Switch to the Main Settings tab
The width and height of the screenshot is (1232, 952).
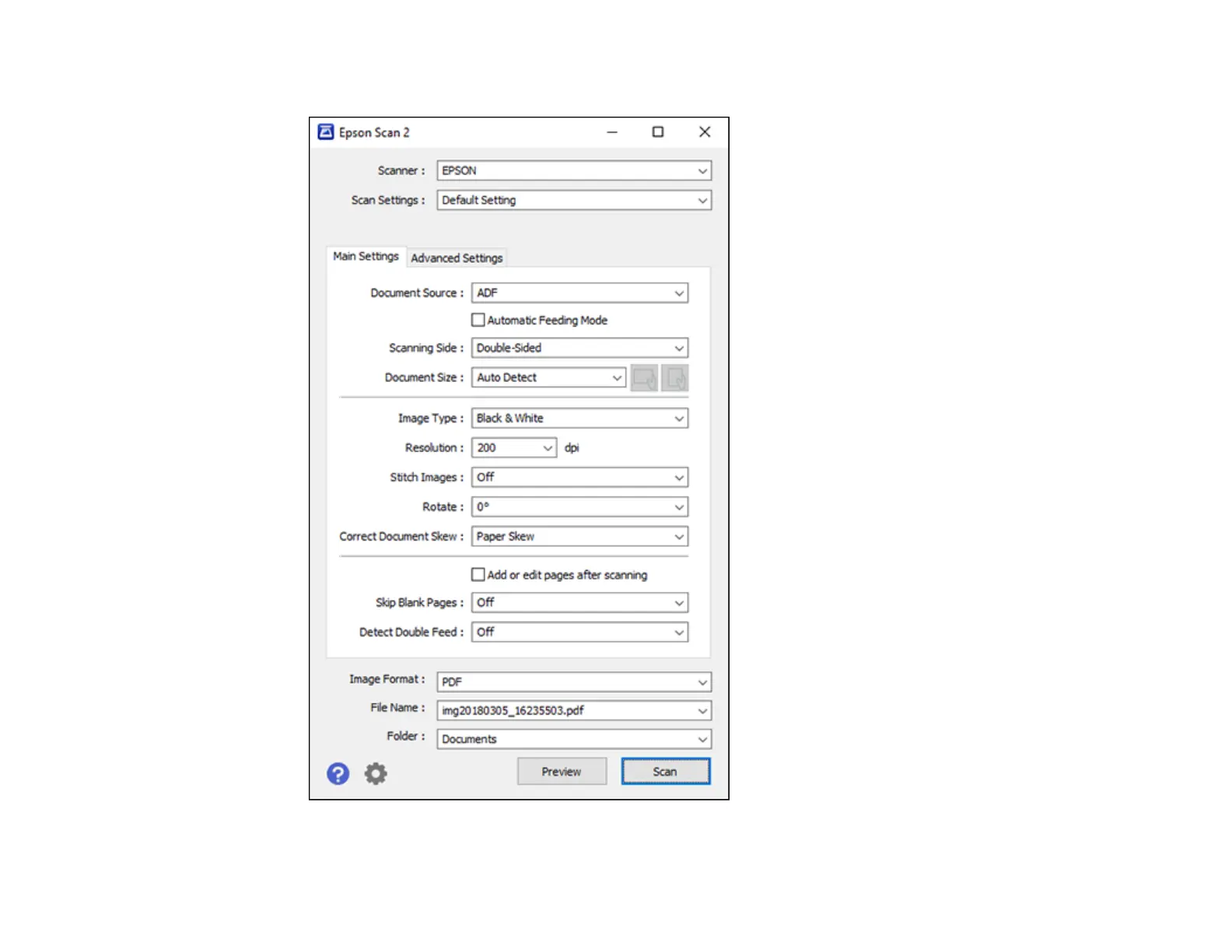point(366,257)
